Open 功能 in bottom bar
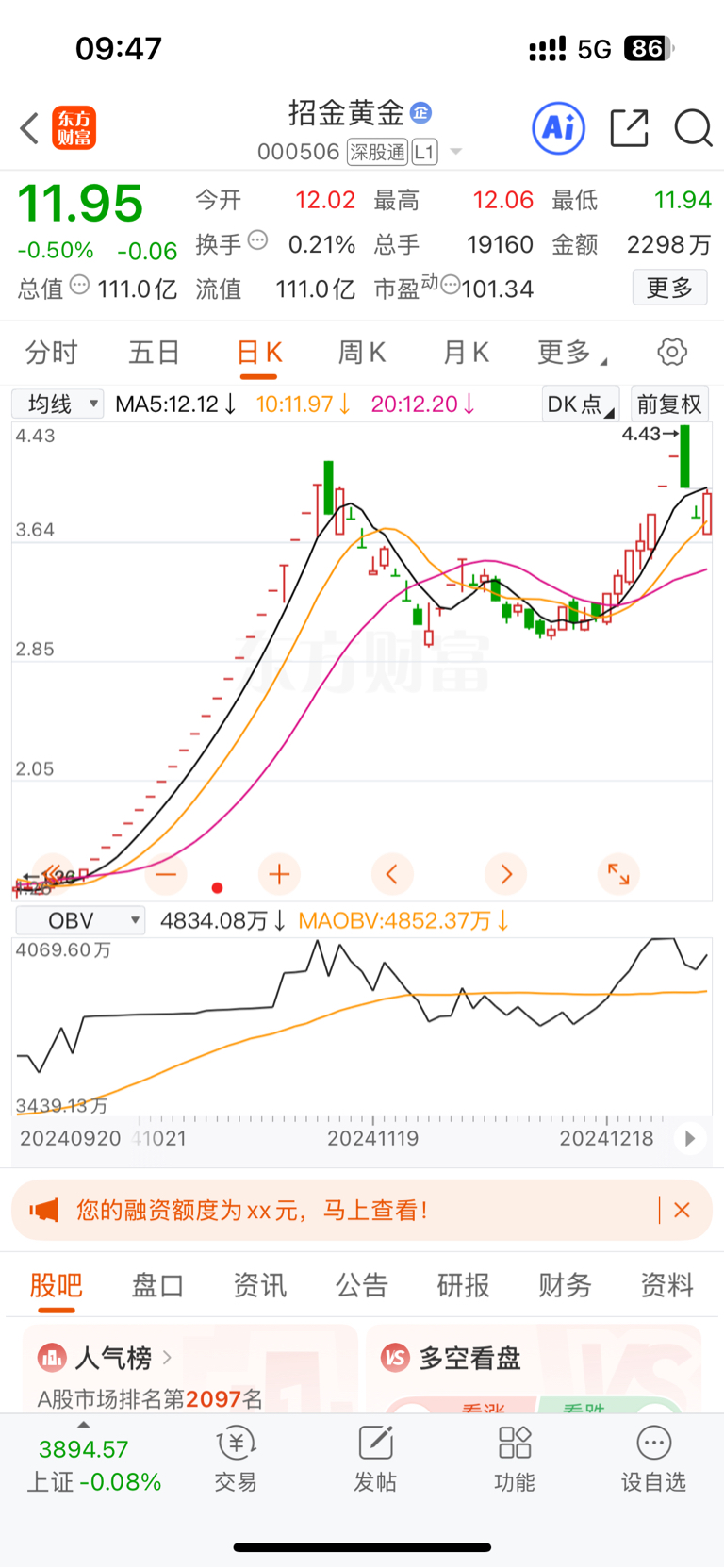This screenshot has width=724, height=1568. pyautogui.click(x=515, y=1460)
